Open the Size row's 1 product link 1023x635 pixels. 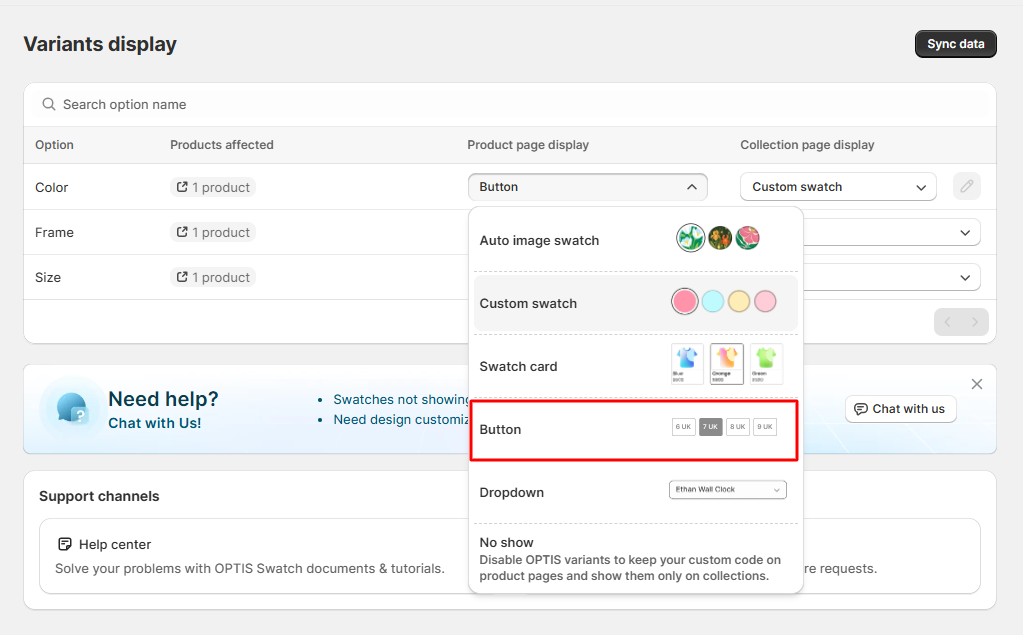click(213, 277)
